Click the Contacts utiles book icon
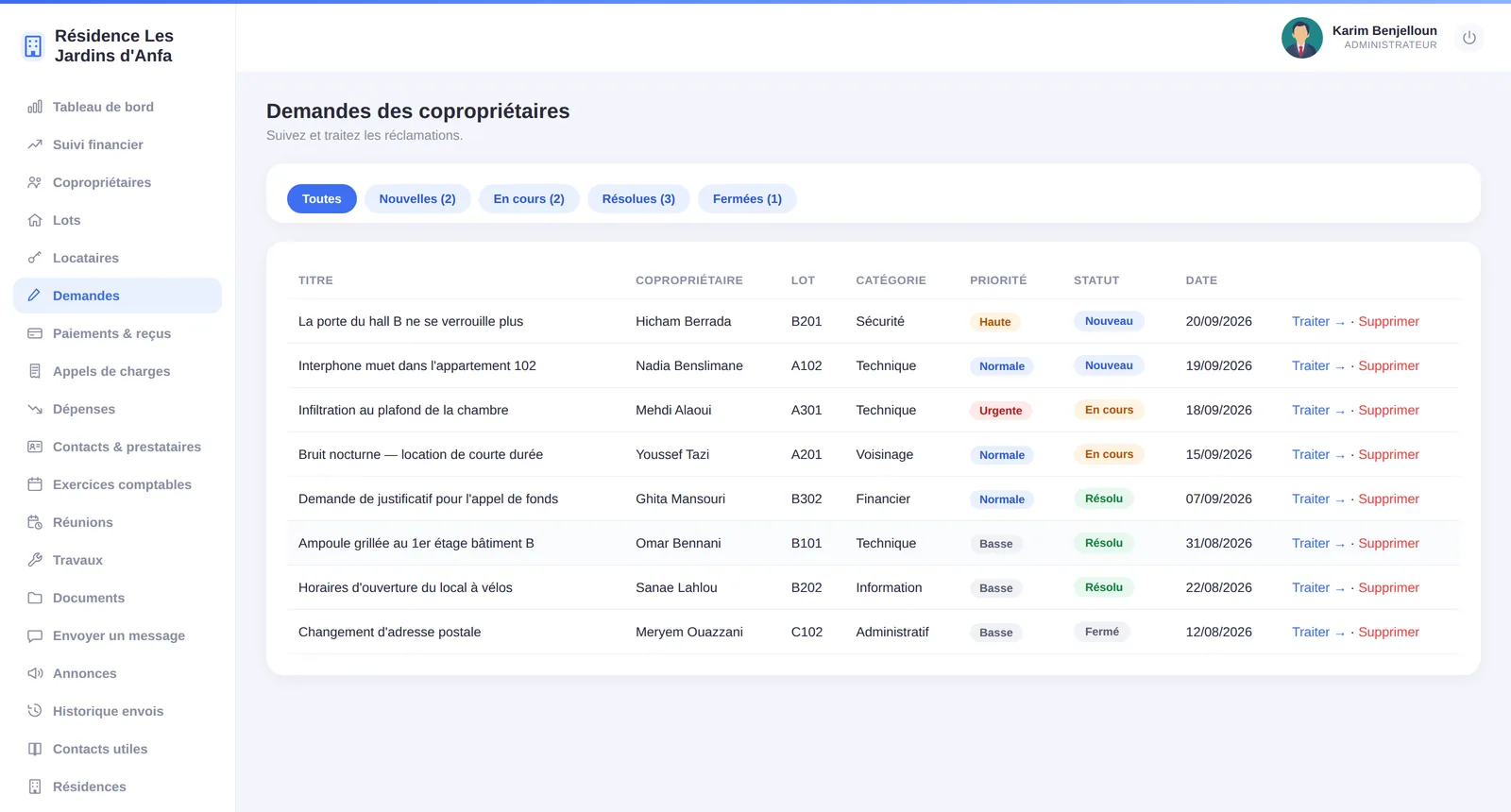This screenshot has height=812, width=1511. [35, 749]
